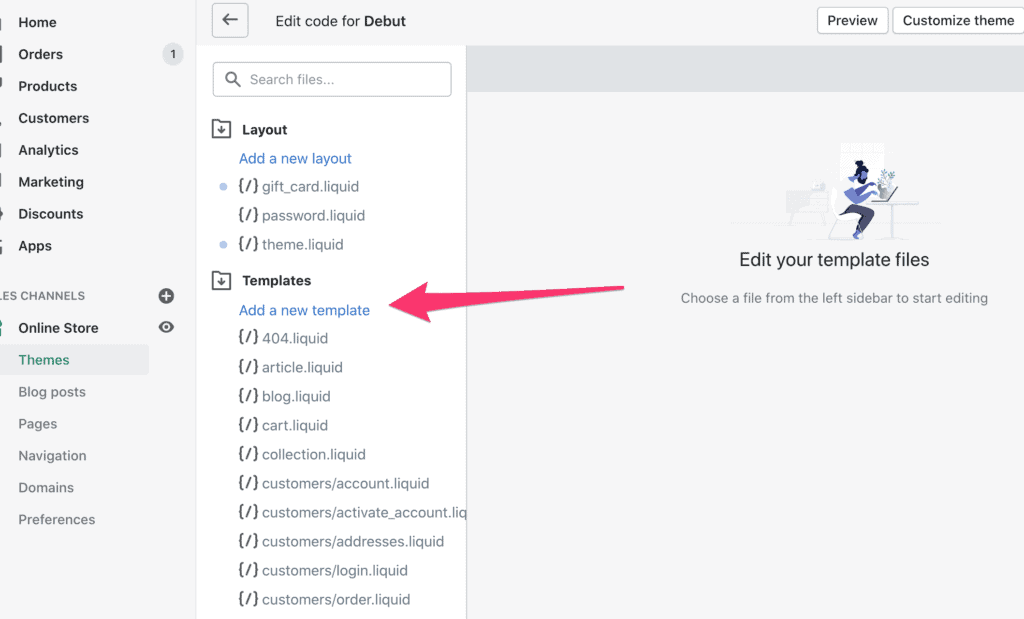Click Add a new template link
The height and width of the screenshot is (619, 1024).
click(x=304, y=310)
